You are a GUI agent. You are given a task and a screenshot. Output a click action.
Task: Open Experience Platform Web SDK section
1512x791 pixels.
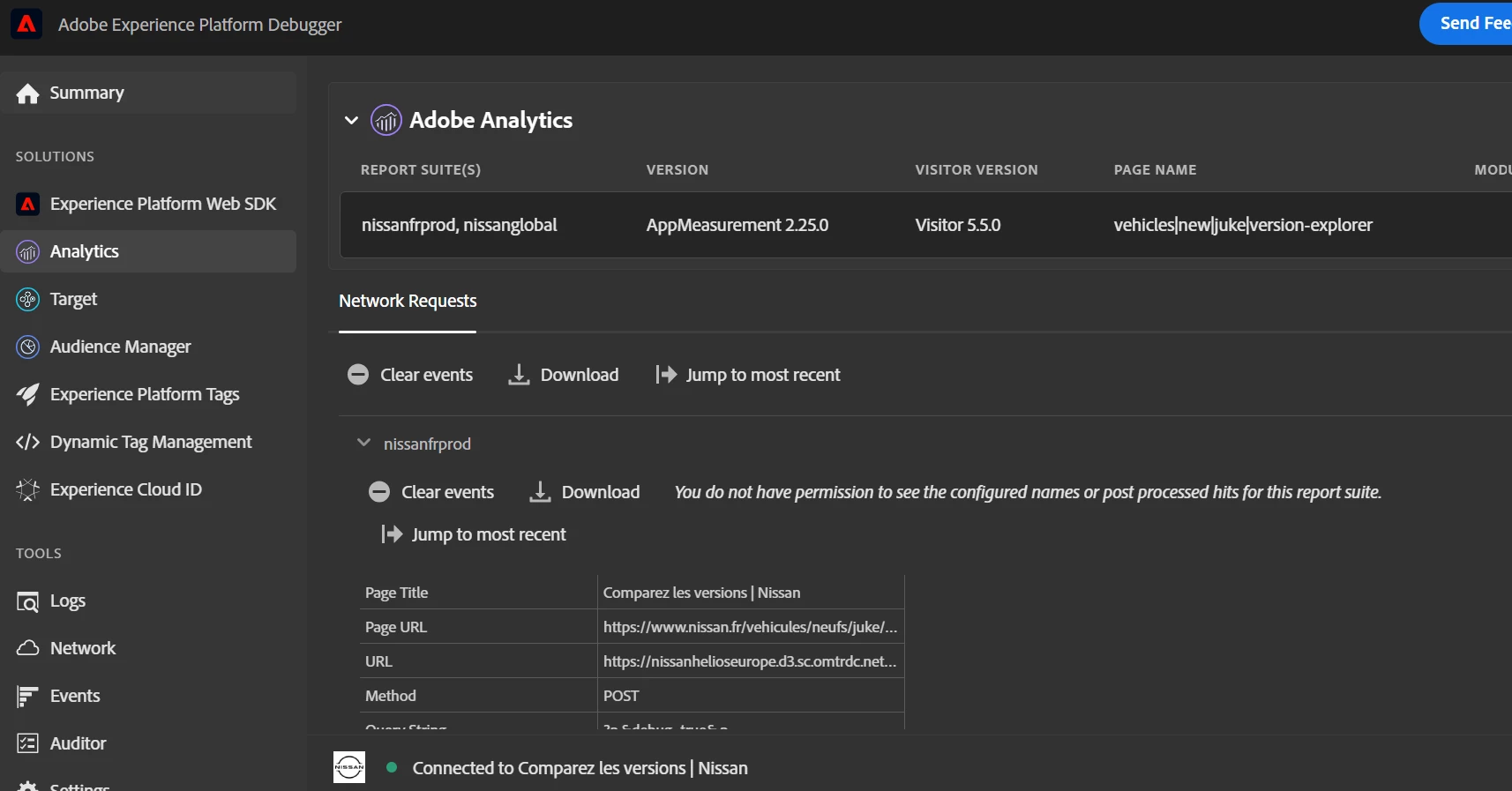click(148, 204)
